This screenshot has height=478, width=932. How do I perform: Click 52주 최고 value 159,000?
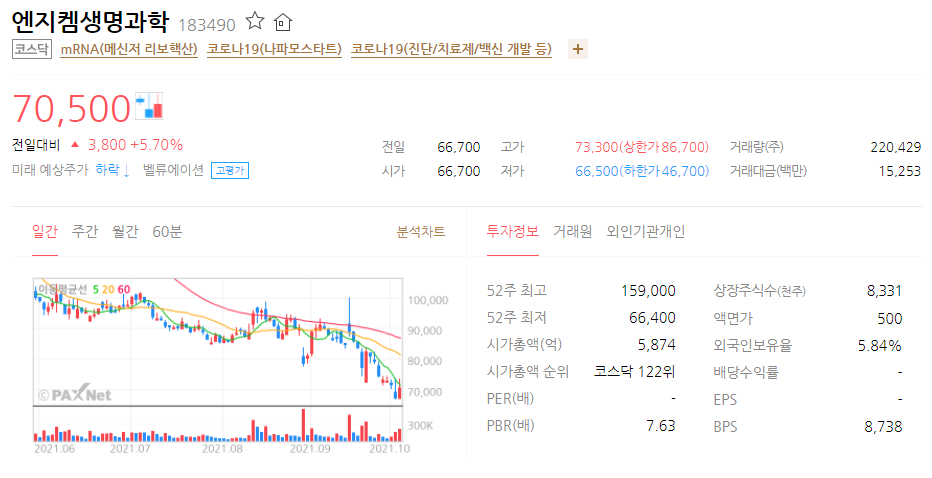coord(648,291)
